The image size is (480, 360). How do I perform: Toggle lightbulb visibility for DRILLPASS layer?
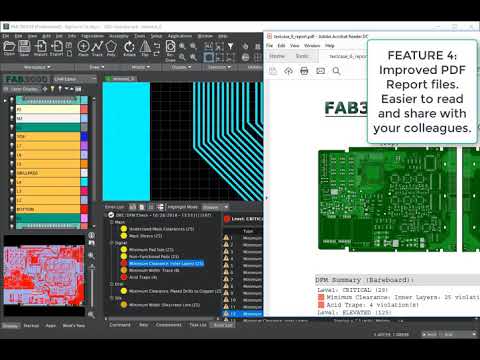[12, 173]
